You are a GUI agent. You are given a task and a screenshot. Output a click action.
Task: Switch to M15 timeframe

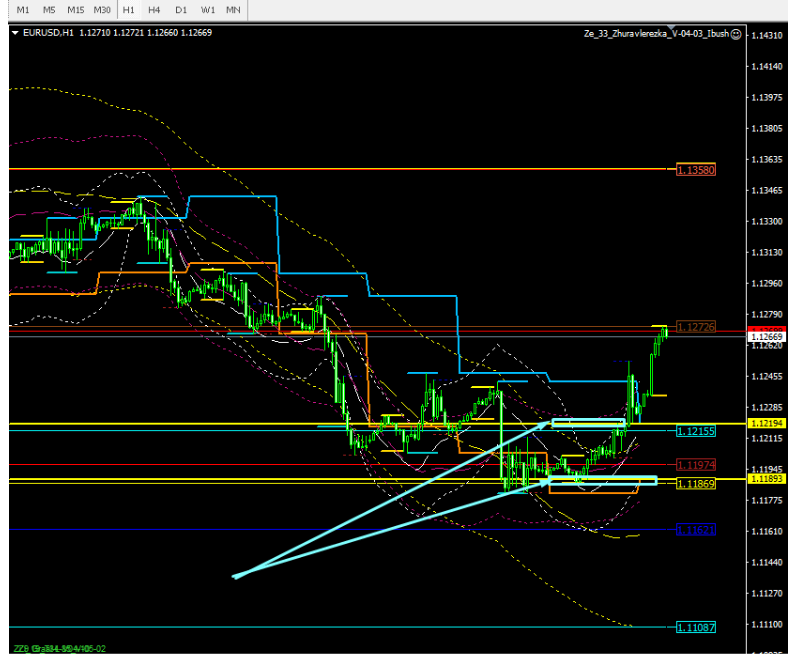tap(76, 9)
